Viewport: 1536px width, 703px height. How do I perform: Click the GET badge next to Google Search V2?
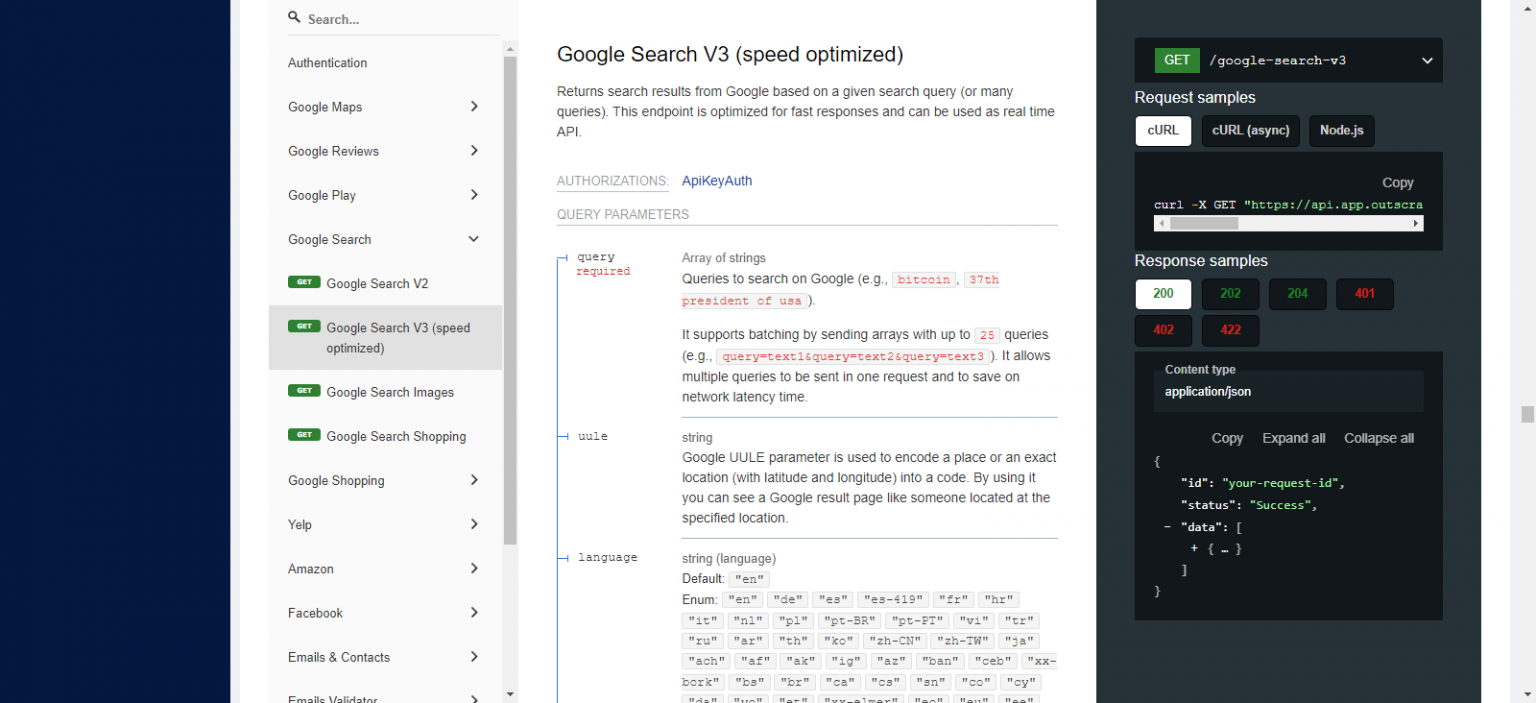click(304, 282)
